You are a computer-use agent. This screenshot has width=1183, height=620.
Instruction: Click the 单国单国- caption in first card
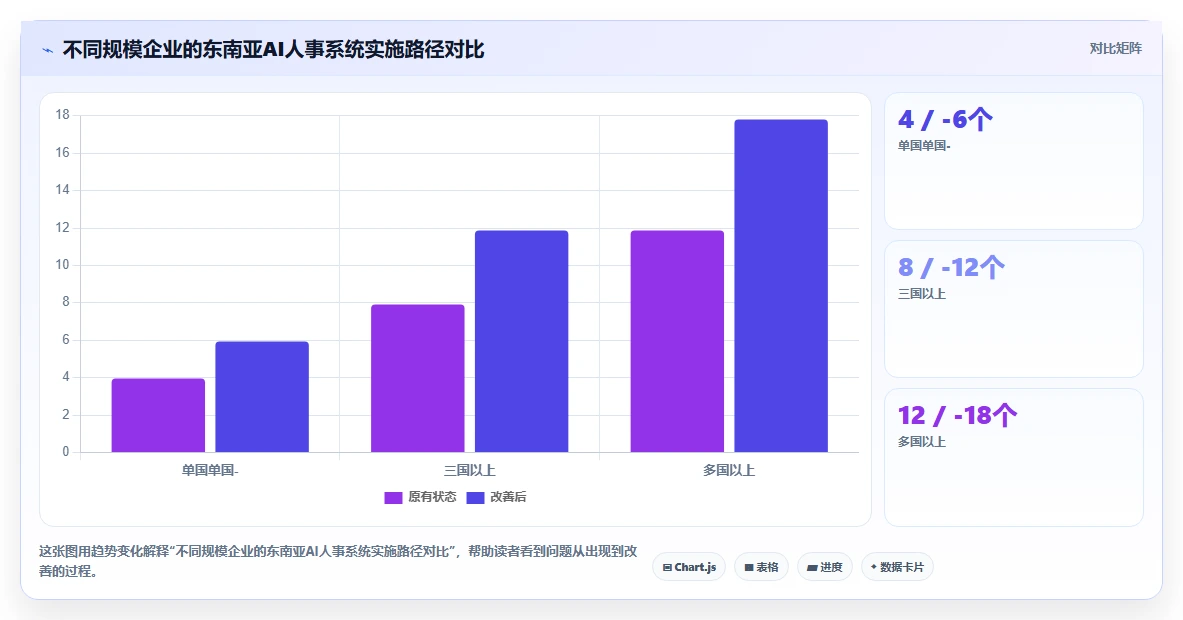923,146
